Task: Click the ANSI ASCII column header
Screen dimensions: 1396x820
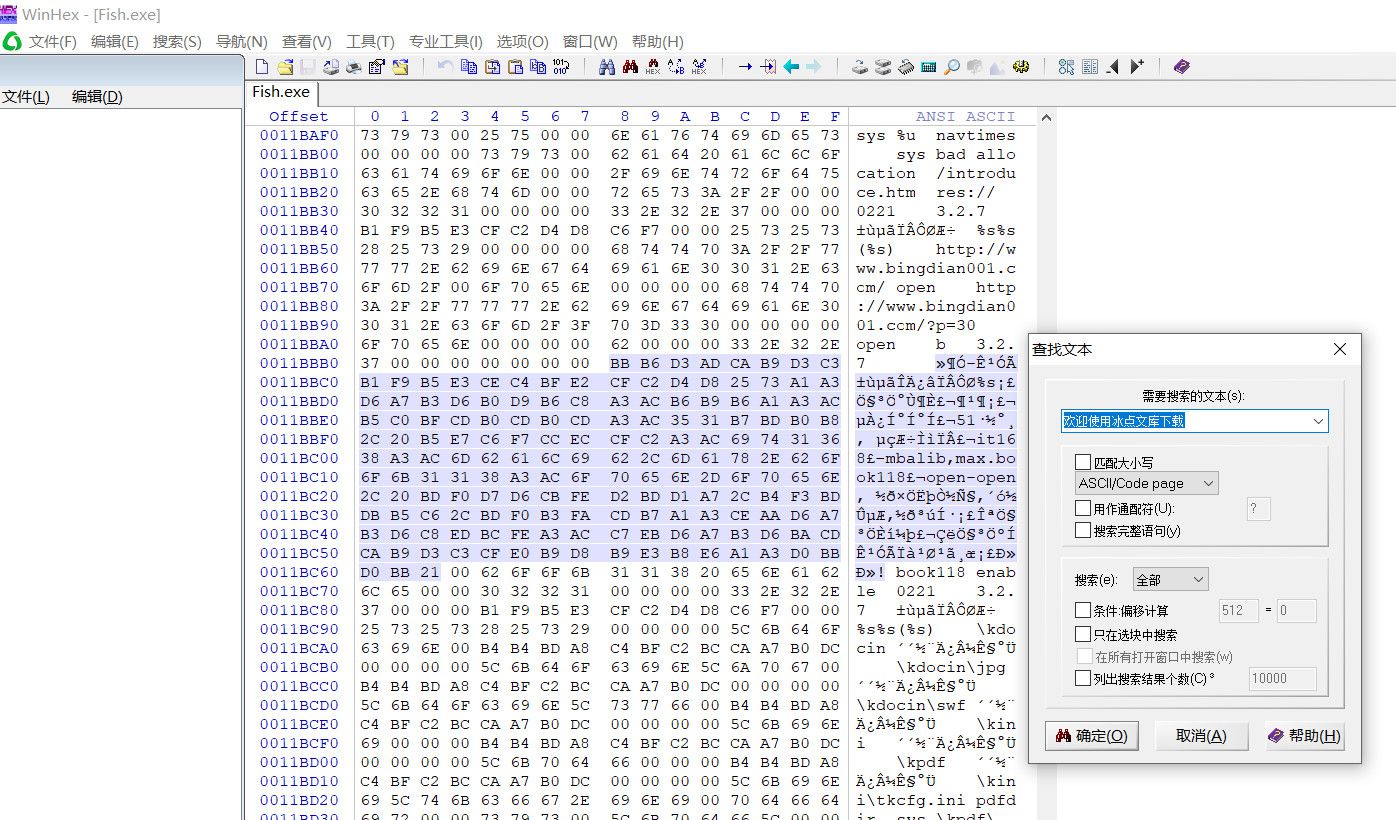Action: tap(965, 116)
